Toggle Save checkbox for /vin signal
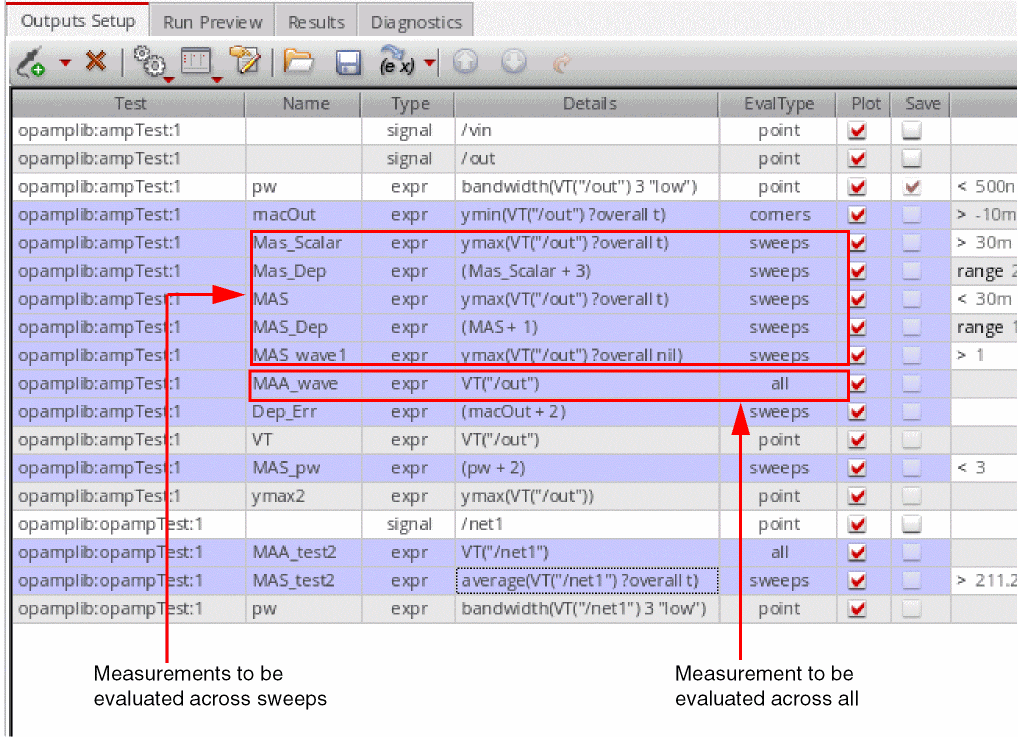This screenshot has width=1018, height=737. click(912, 131)
